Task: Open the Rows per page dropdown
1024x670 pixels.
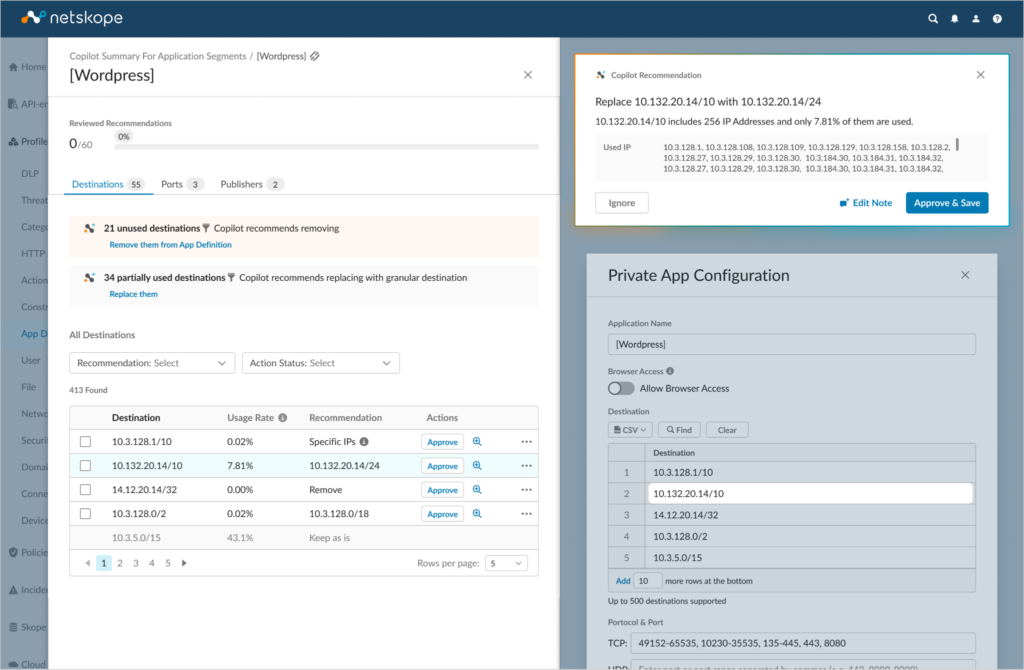Action: pyautogui.click(x=506, y=563)
